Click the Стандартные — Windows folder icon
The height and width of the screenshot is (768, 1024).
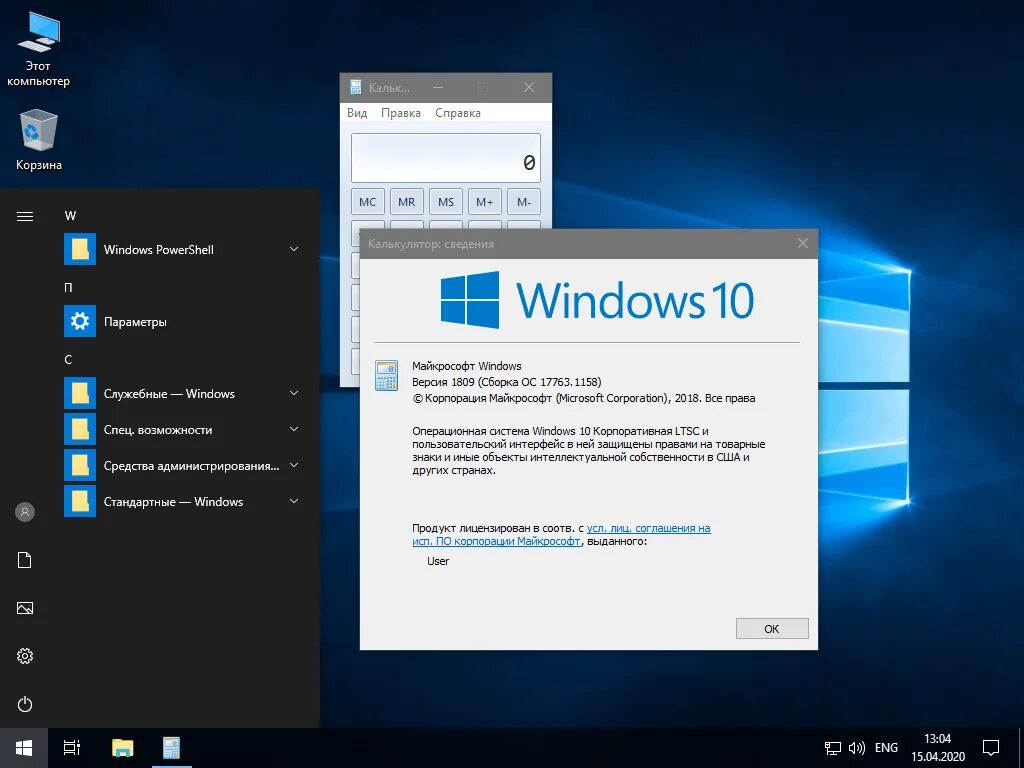(80, 501)
